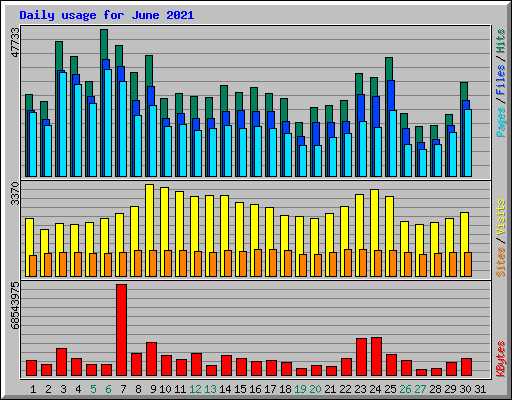Click day label 16 on x-axis
The image size is (512, 400).
point(255,389)
